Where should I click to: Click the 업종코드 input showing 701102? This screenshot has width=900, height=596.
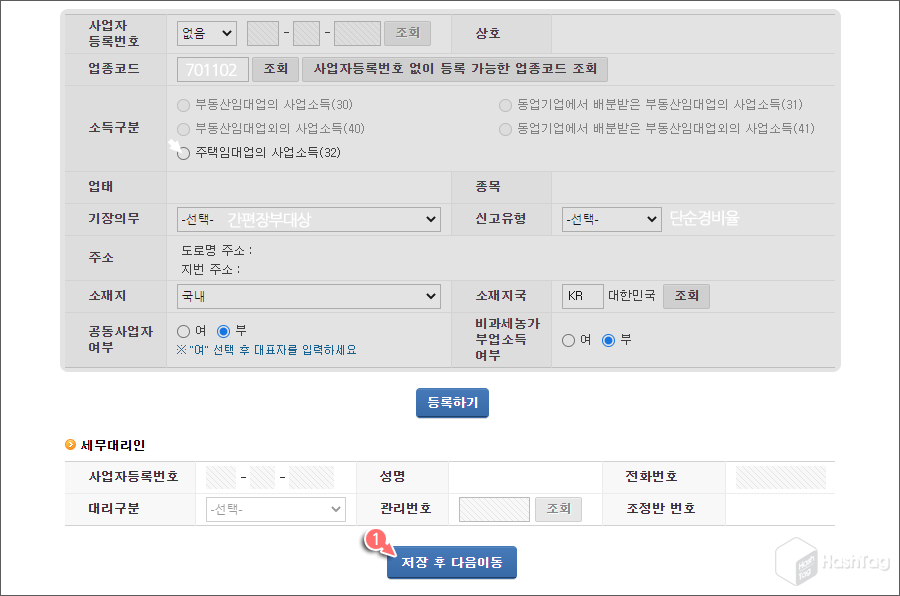point(212,69)
